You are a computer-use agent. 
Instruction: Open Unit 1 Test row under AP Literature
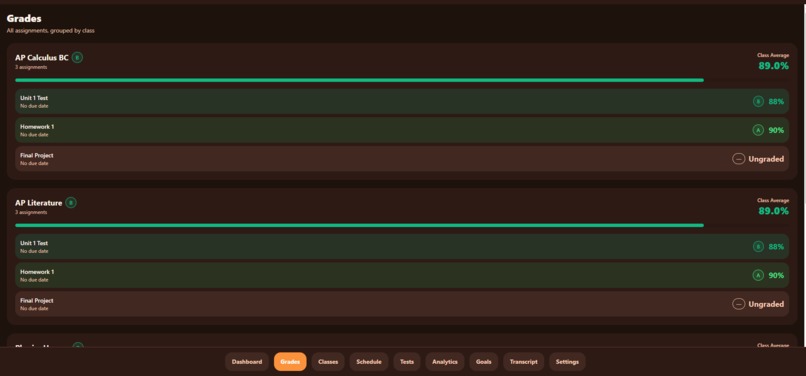point(402,247)
